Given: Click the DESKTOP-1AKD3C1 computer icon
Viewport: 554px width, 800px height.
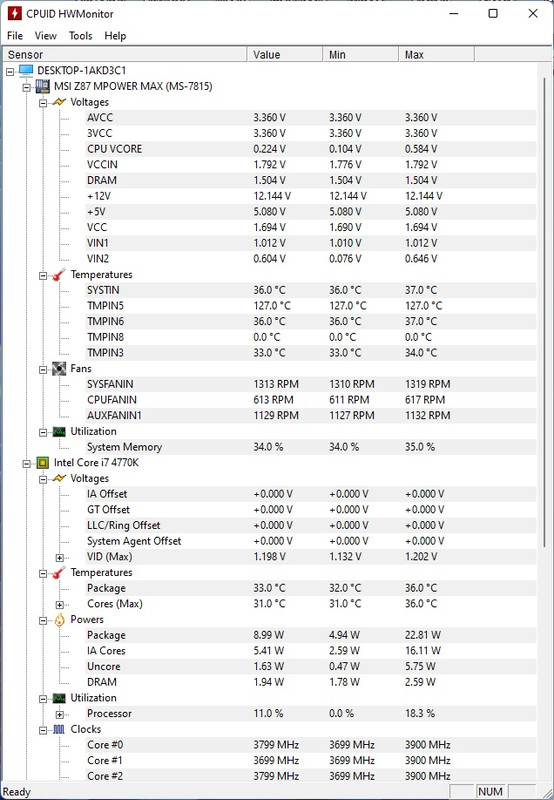Looking at the screenshot, I should coord(26,70).
